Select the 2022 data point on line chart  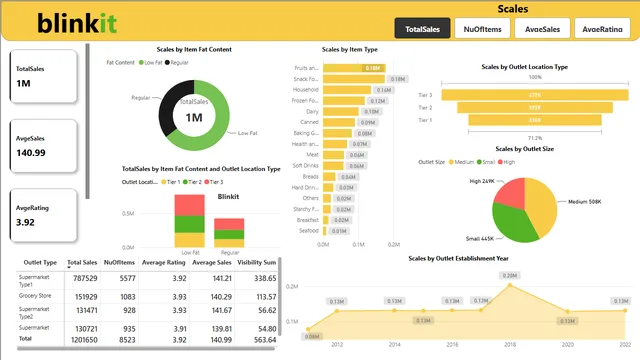(x=625, y=311)
